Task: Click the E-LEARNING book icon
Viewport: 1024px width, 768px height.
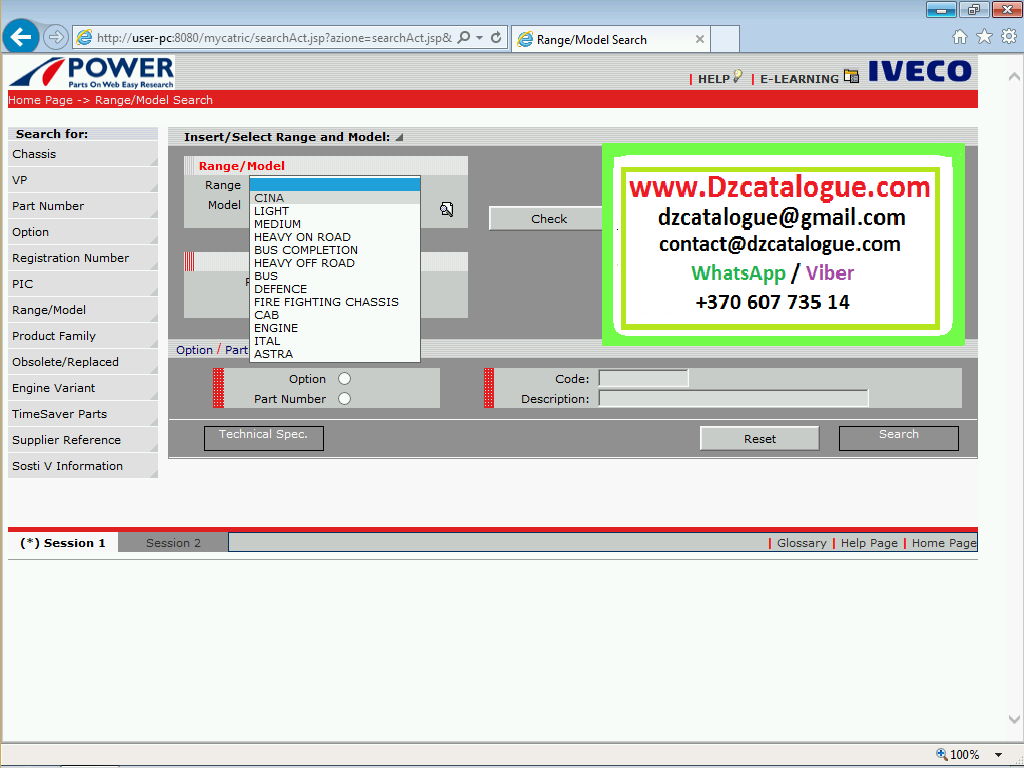Action: pyautogui.click(x=851, y=76)
